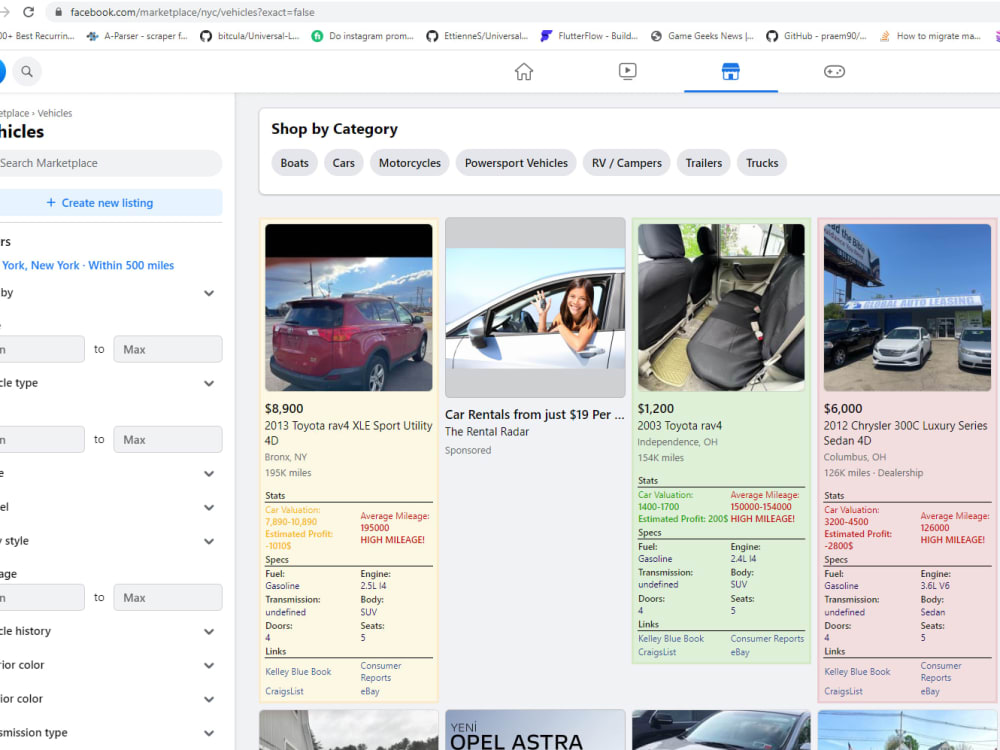
Task: Expand the Sort by dropdown chevron
Action: tap(209, 293)
